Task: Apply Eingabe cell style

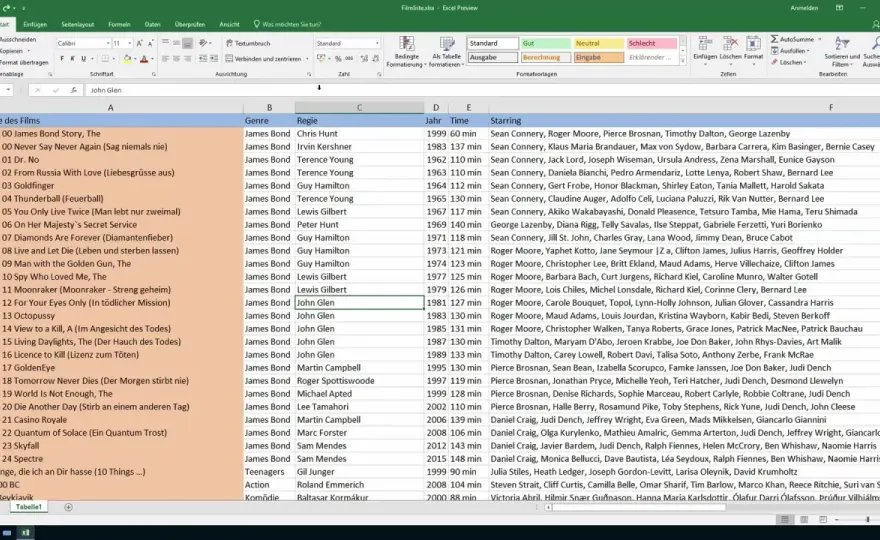Action: (598, 57)
